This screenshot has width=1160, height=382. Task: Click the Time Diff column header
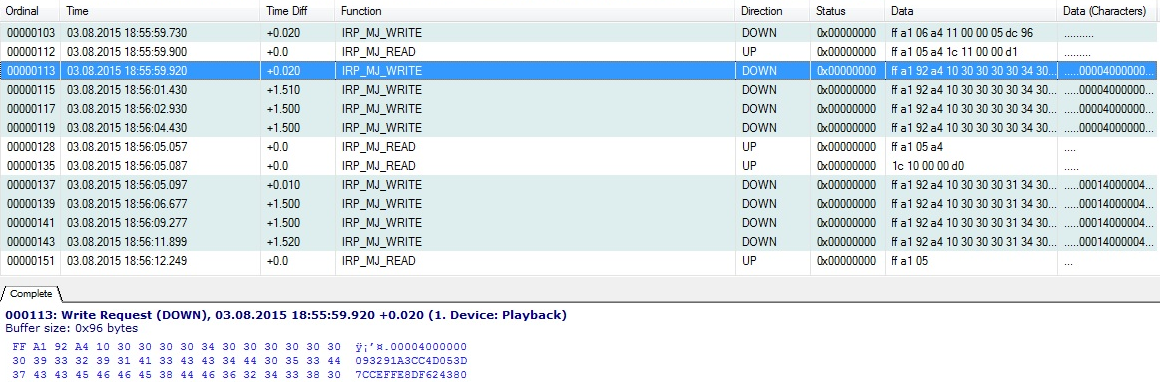pos(297,11)
